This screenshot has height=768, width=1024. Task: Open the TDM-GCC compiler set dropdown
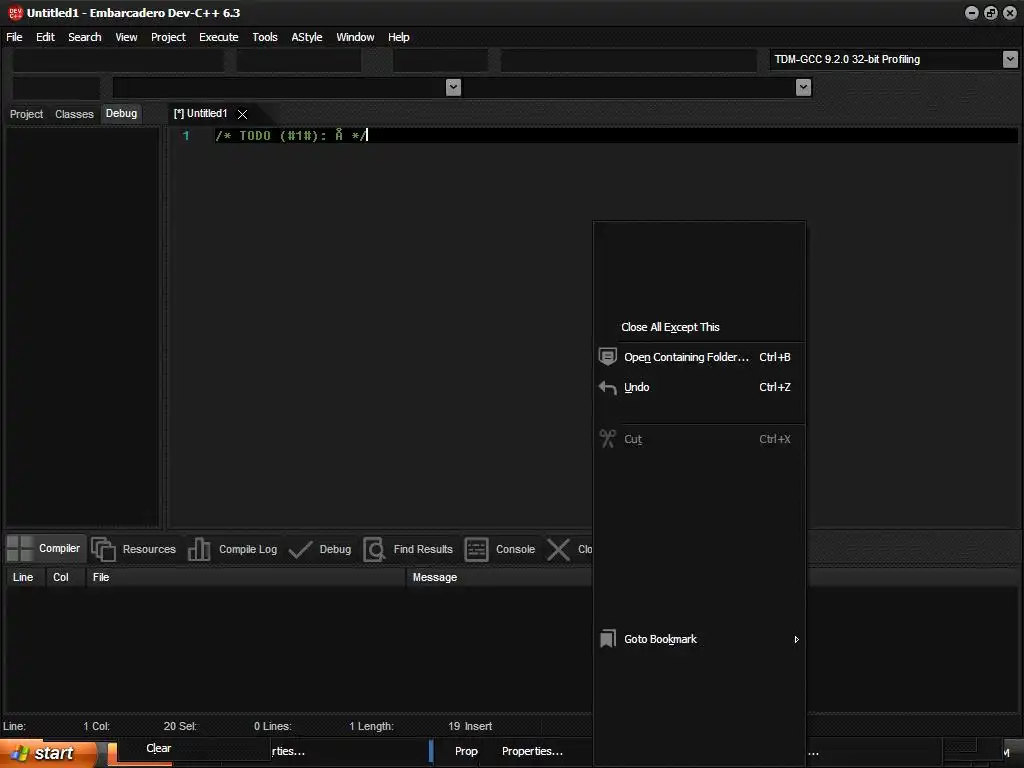(1010, 59)
